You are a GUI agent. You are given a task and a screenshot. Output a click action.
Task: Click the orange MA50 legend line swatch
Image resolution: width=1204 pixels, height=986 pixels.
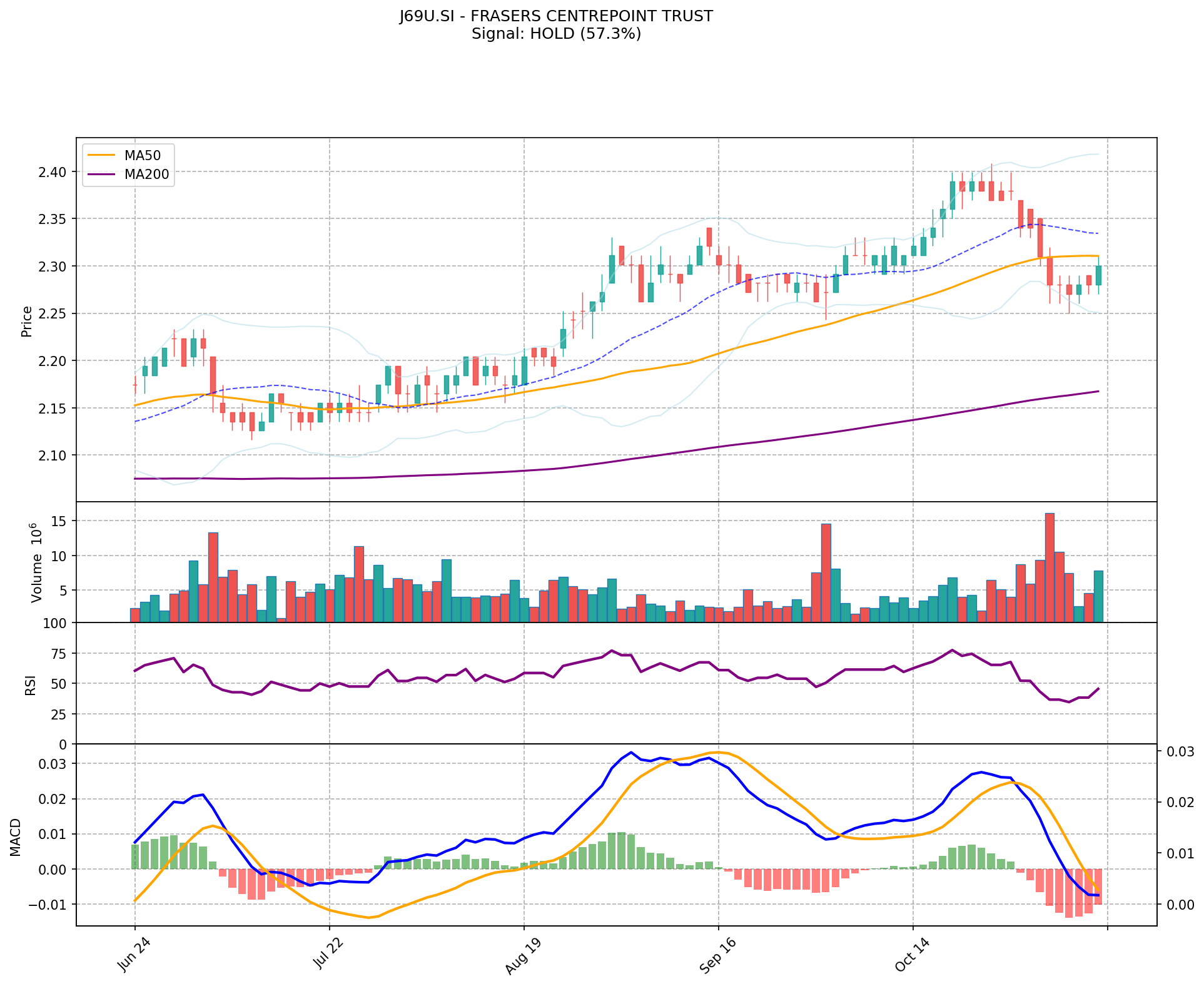101,156
